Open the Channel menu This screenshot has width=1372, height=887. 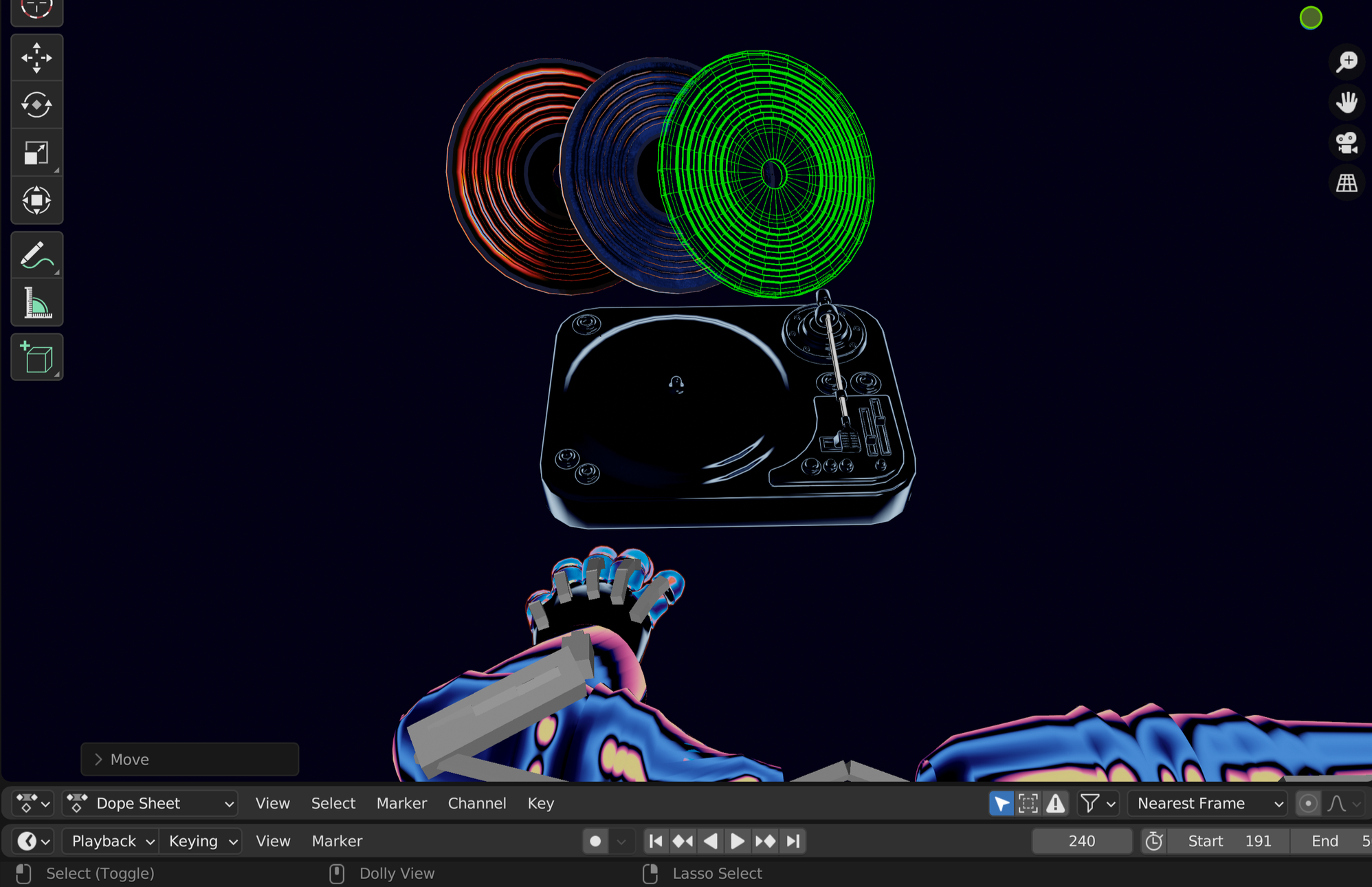pyautogui.click(x=476, y=803)
